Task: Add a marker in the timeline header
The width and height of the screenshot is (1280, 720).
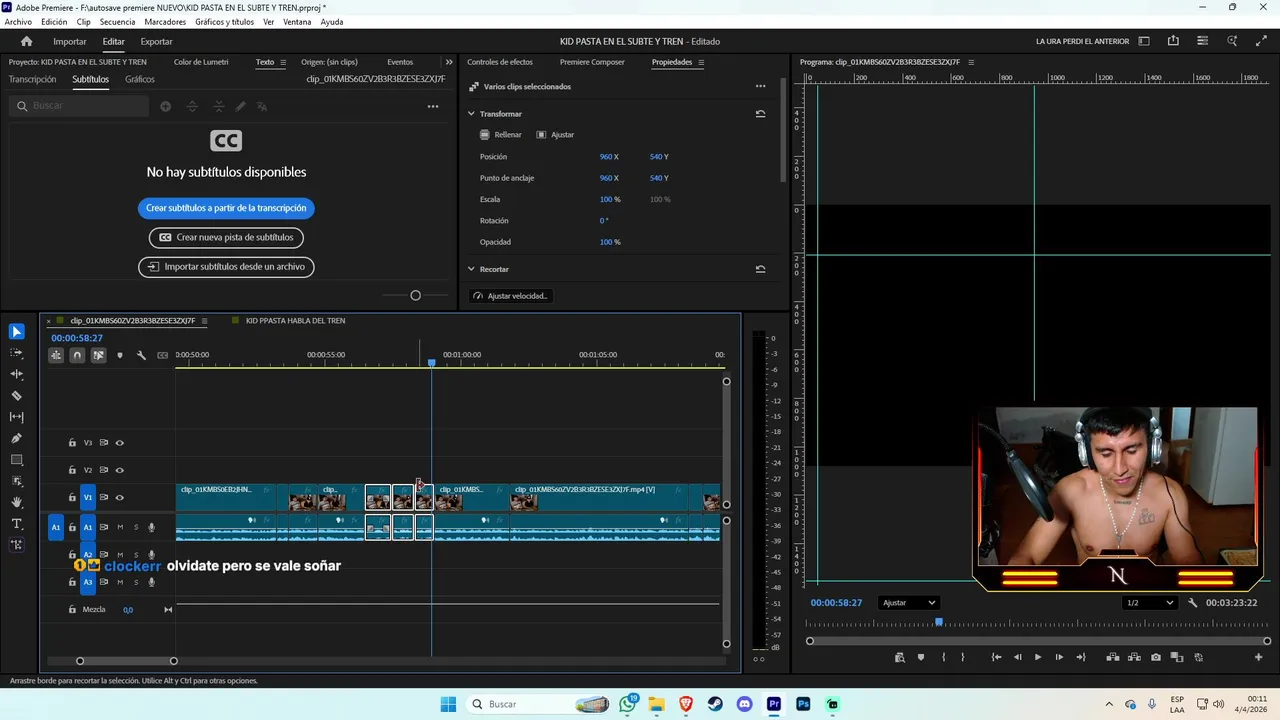Action: tap(120, 355)
